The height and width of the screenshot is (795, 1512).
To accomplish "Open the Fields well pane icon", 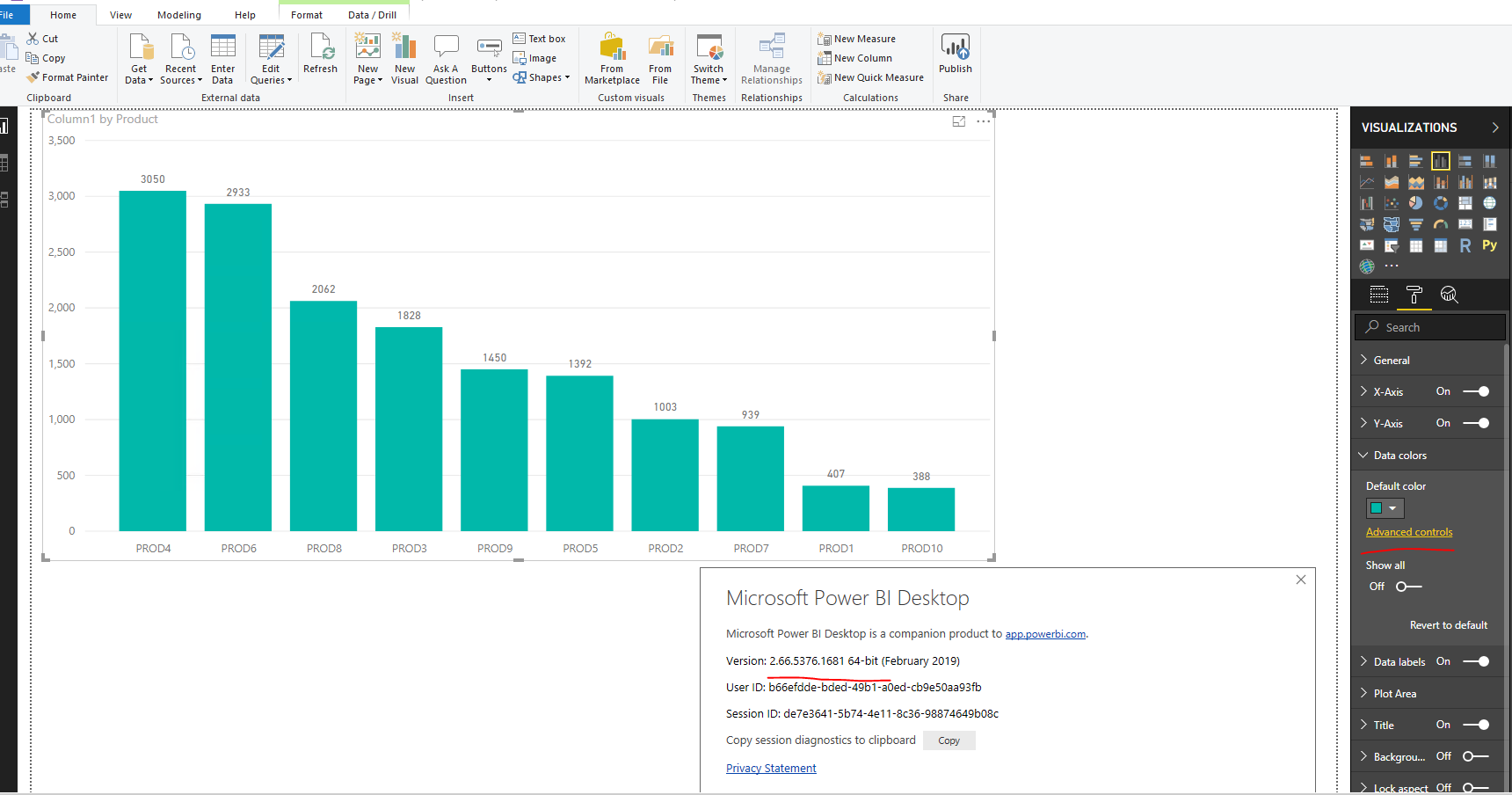I will point(1379,295).
